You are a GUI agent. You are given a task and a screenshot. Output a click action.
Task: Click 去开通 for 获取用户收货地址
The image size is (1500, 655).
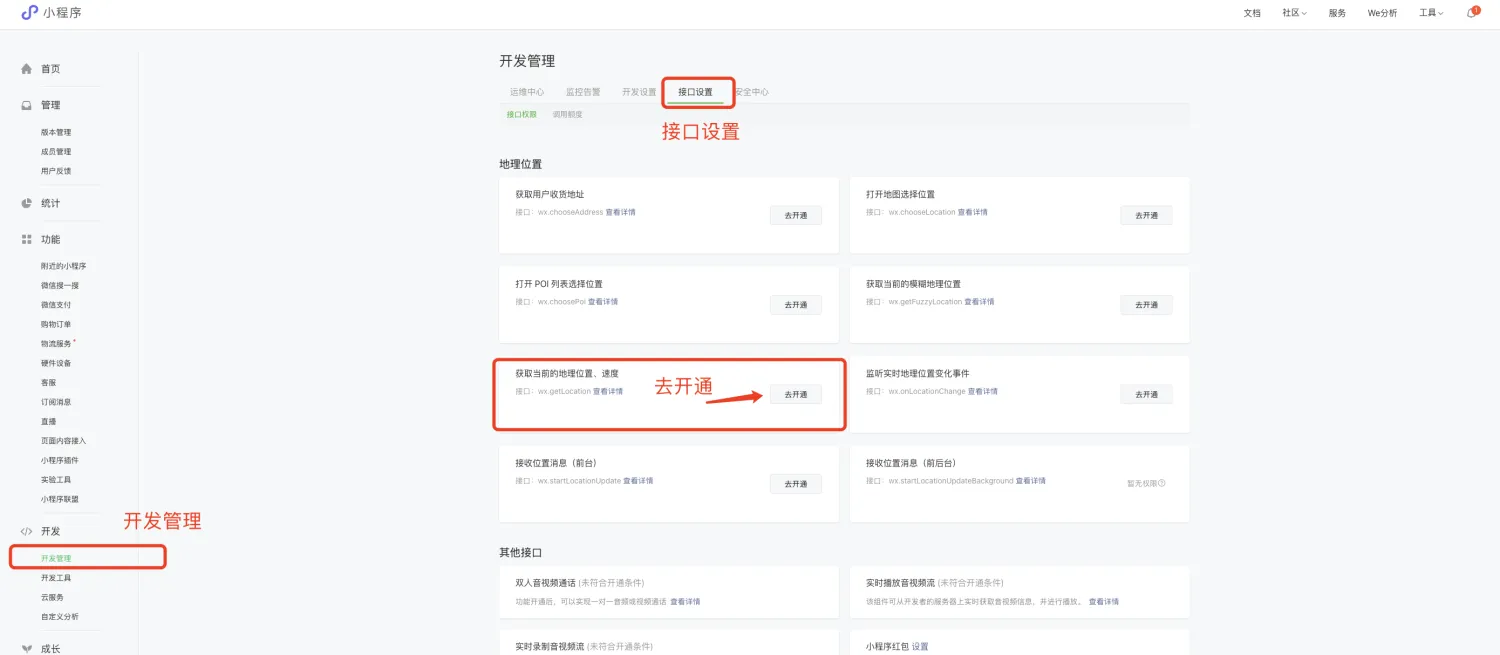click(795, 216)
